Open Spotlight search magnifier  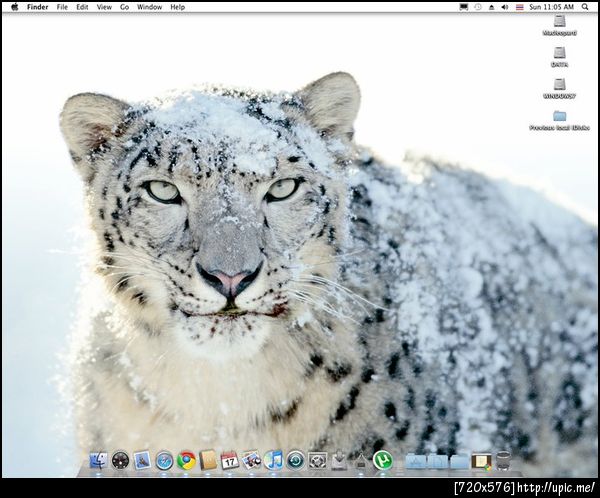point(585,7)
